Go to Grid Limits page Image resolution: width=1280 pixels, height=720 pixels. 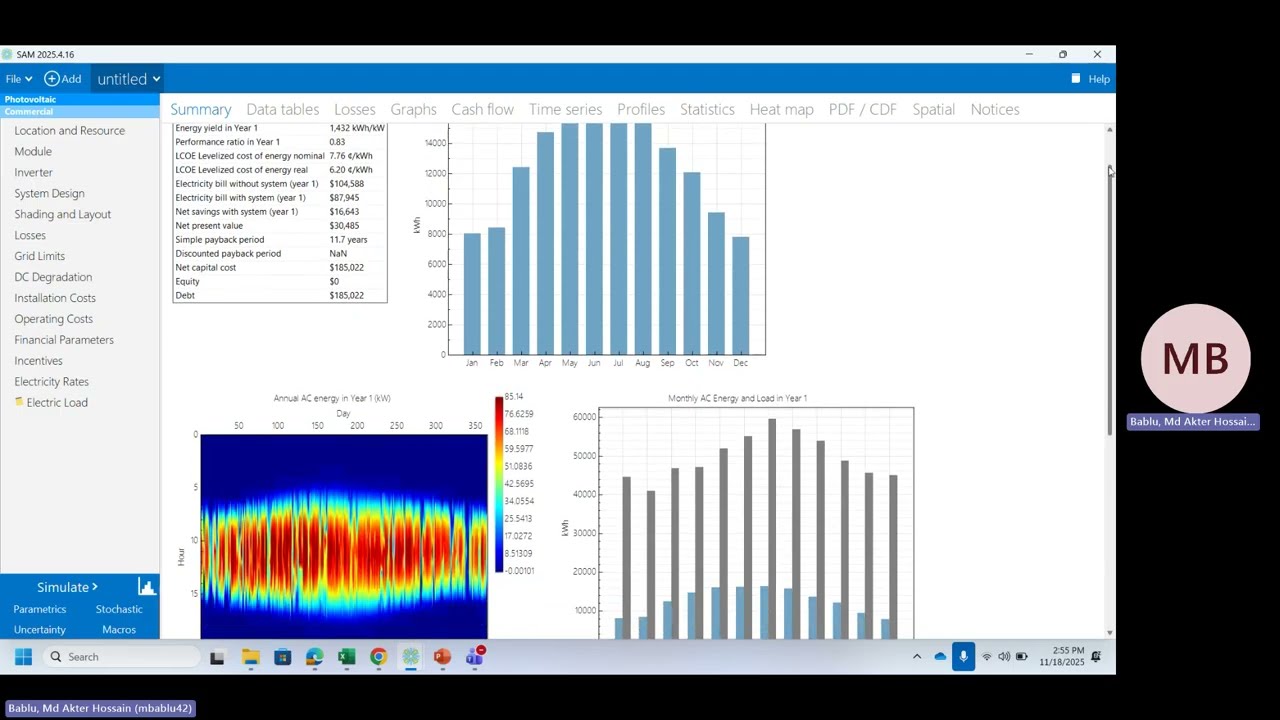click(39, 257)
